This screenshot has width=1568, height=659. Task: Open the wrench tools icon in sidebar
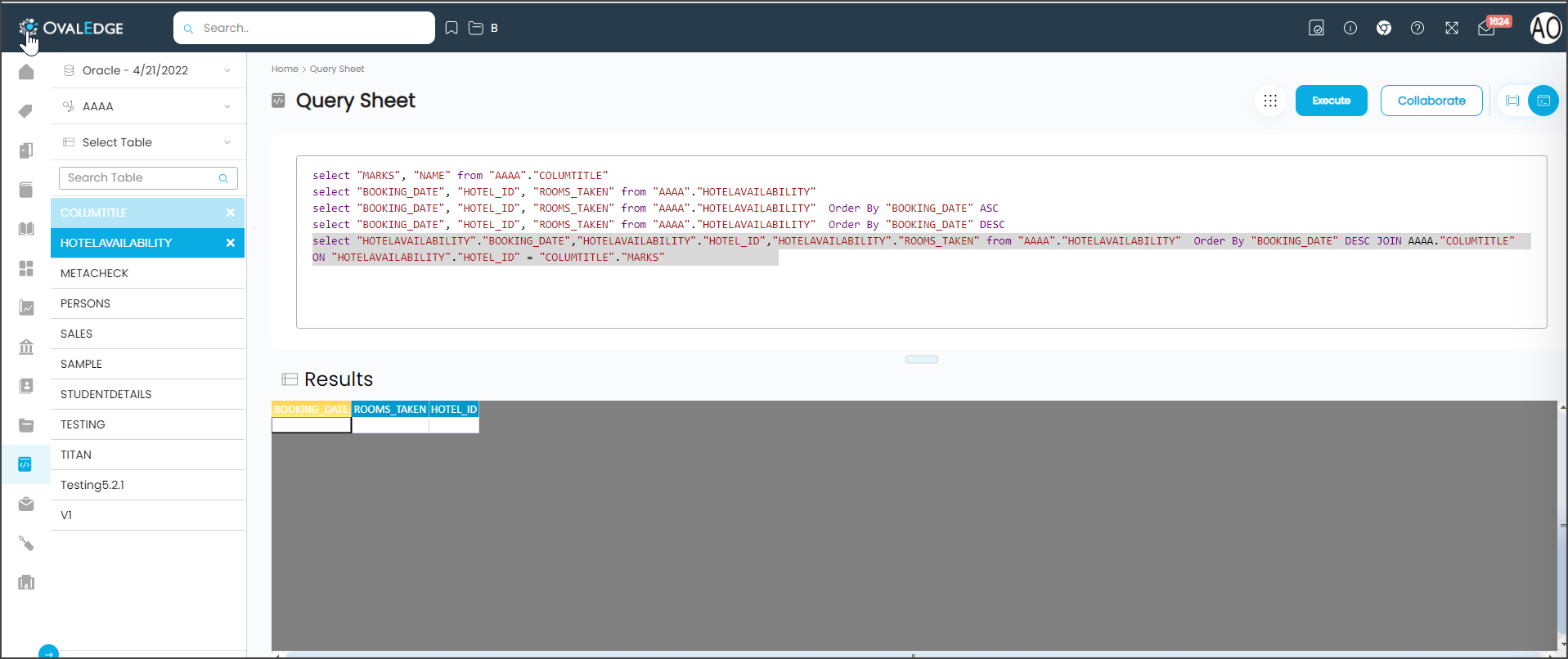26,543
